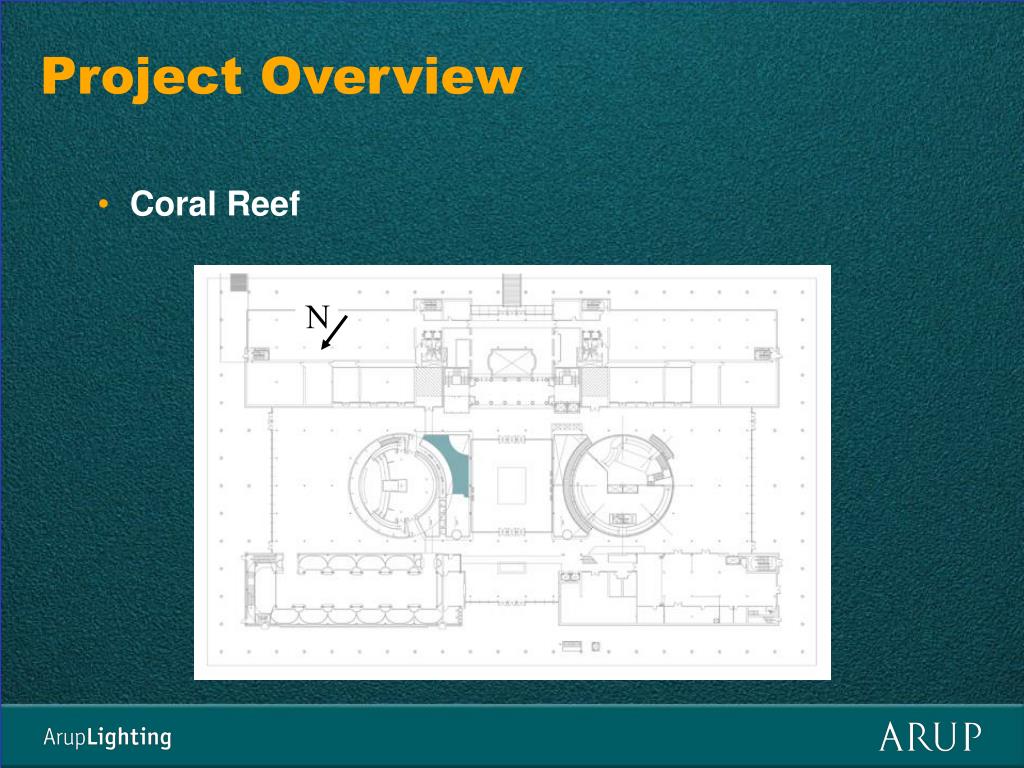Image resolution: width=1024 pixels, height=768 pixels.
Task: Select the Coral Reef bullet text
Action: (x=215, y=204)
